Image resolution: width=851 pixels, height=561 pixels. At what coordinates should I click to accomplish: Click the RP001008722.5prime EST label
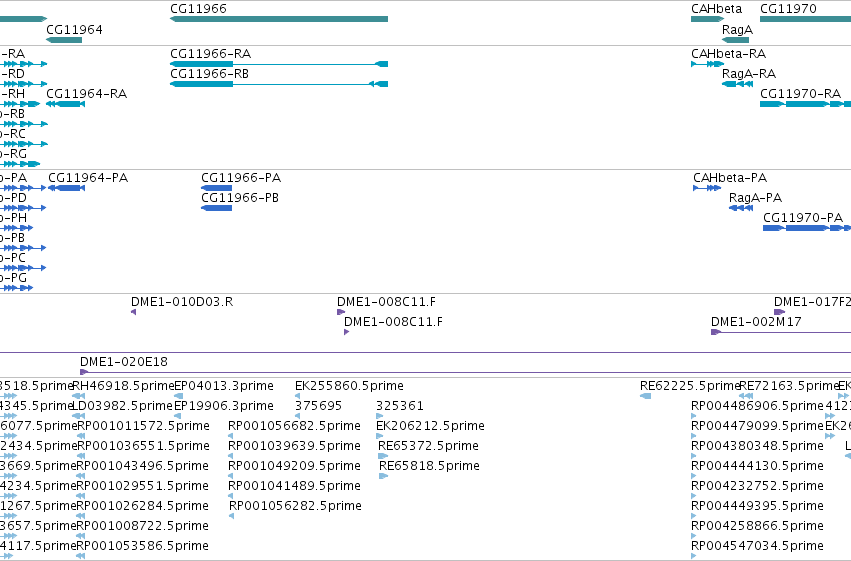(x=143, y=526)
